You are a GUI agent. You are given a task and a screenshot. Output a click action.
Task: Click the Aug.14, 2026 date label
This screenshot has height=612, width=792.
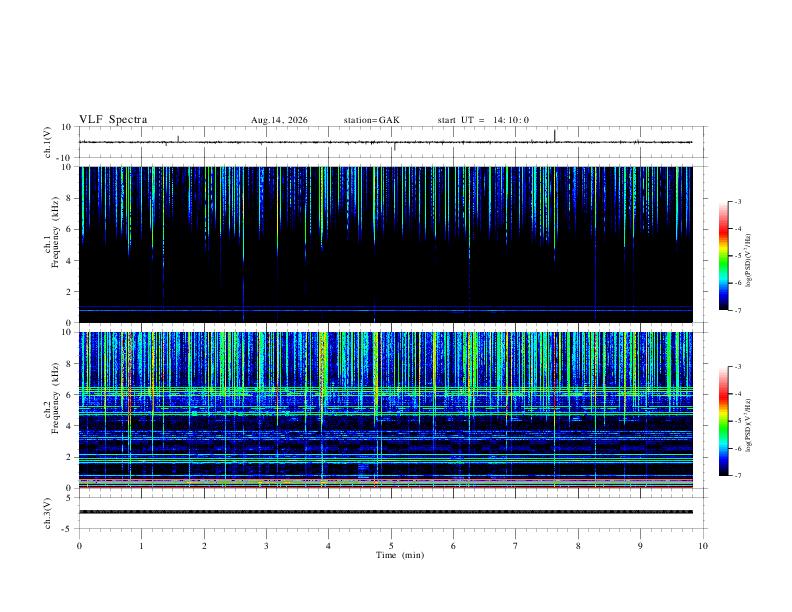tap(279, 120)
